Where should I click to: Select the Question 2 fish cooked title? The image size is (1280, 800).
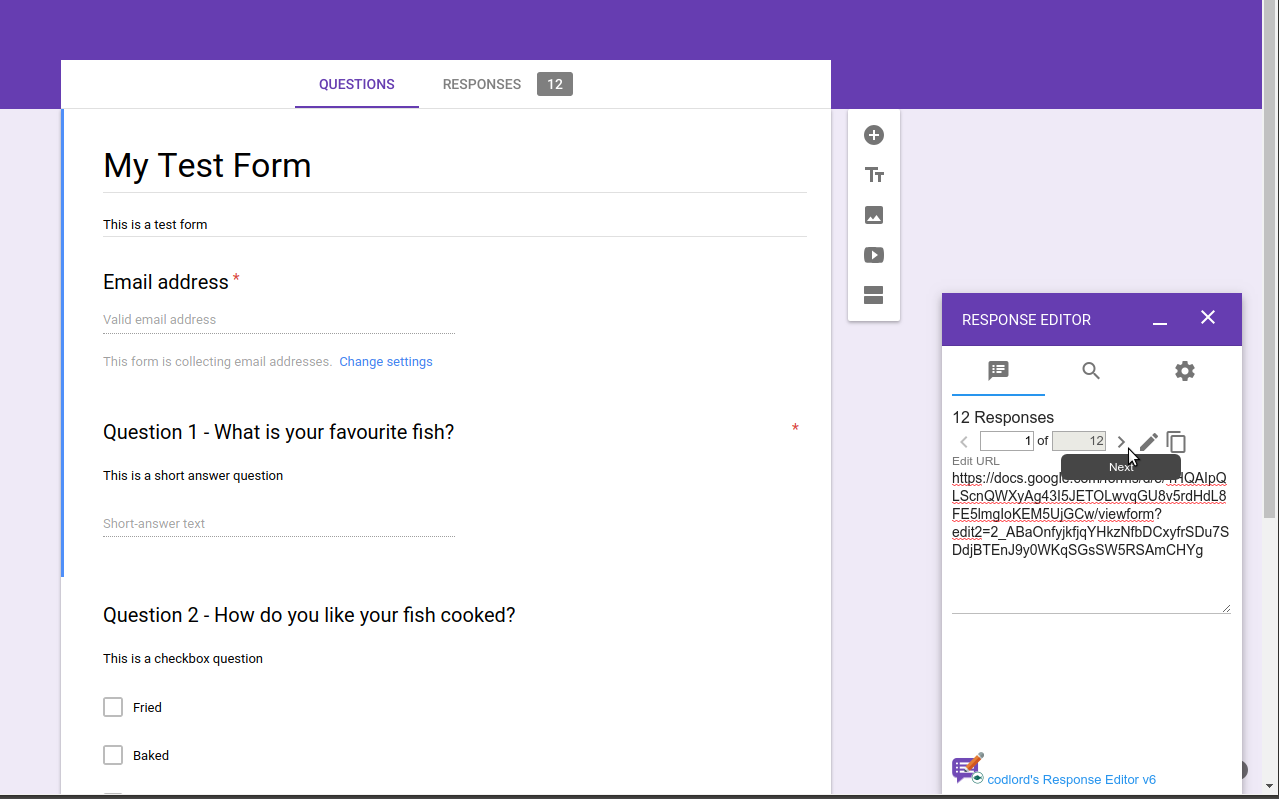[309, 615]
